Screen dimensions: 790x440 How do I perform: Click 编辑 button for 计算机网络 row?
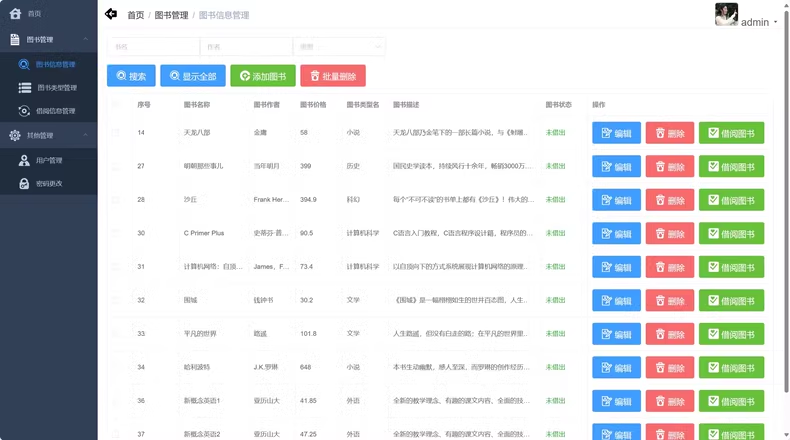(x=616, y=267)
